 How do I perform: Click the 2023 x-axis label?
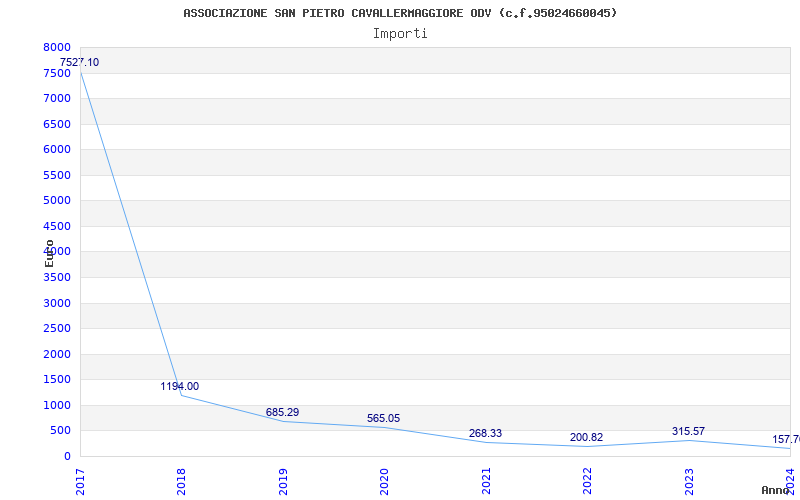tap(688, 481)
